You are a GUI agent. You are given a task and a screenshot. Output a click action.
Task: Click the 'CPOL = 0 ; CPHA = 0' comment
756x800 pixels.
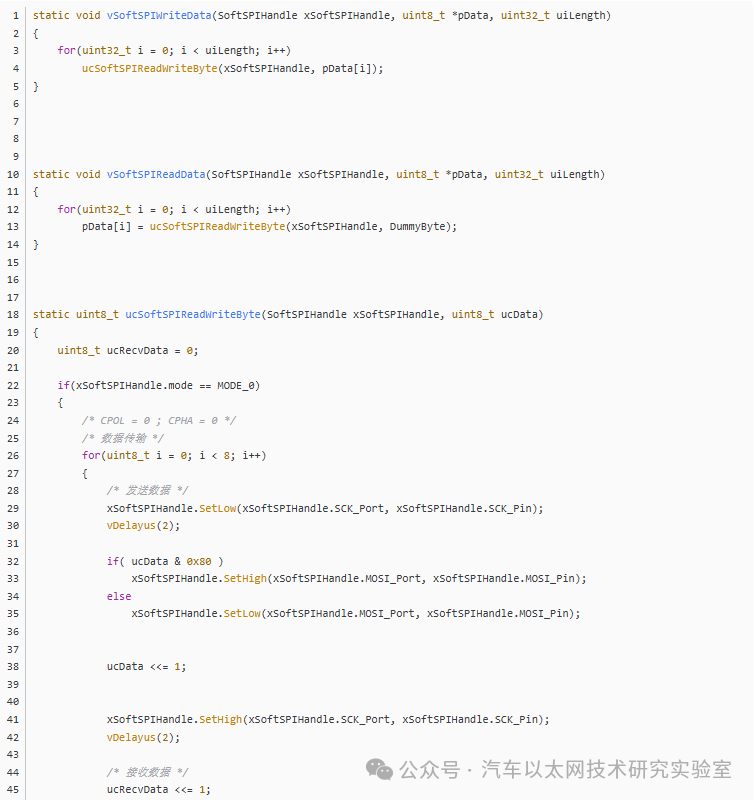pyautogui.click(x=159, y=420)
